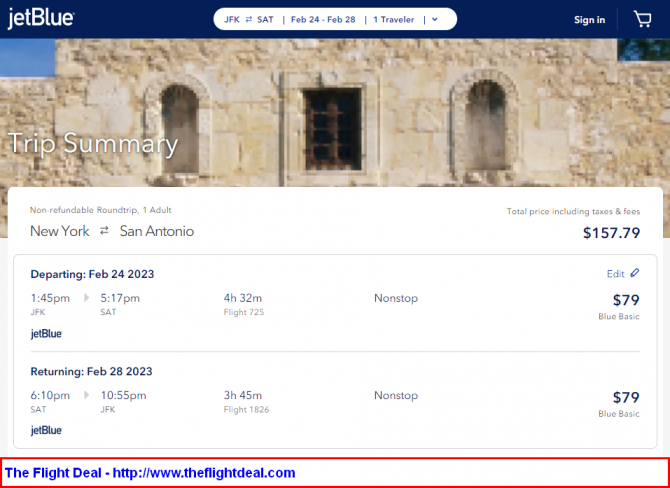Click the Trip Summary heading

coord(93,144)
